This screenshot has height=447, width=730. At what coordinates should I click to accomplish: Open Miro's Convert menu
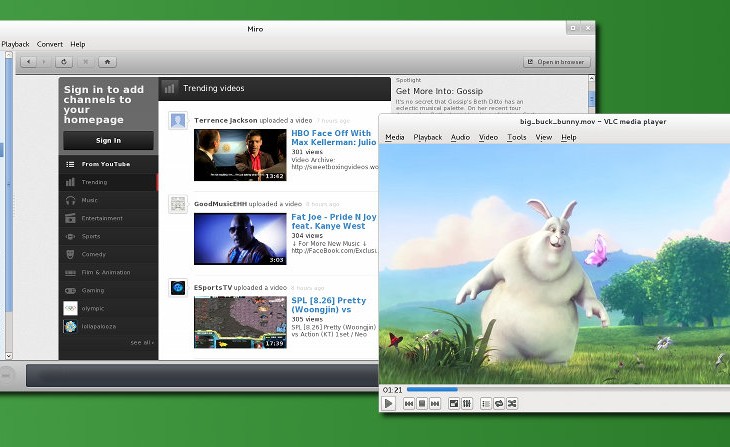pyautogui.click(x=50, y=44)
